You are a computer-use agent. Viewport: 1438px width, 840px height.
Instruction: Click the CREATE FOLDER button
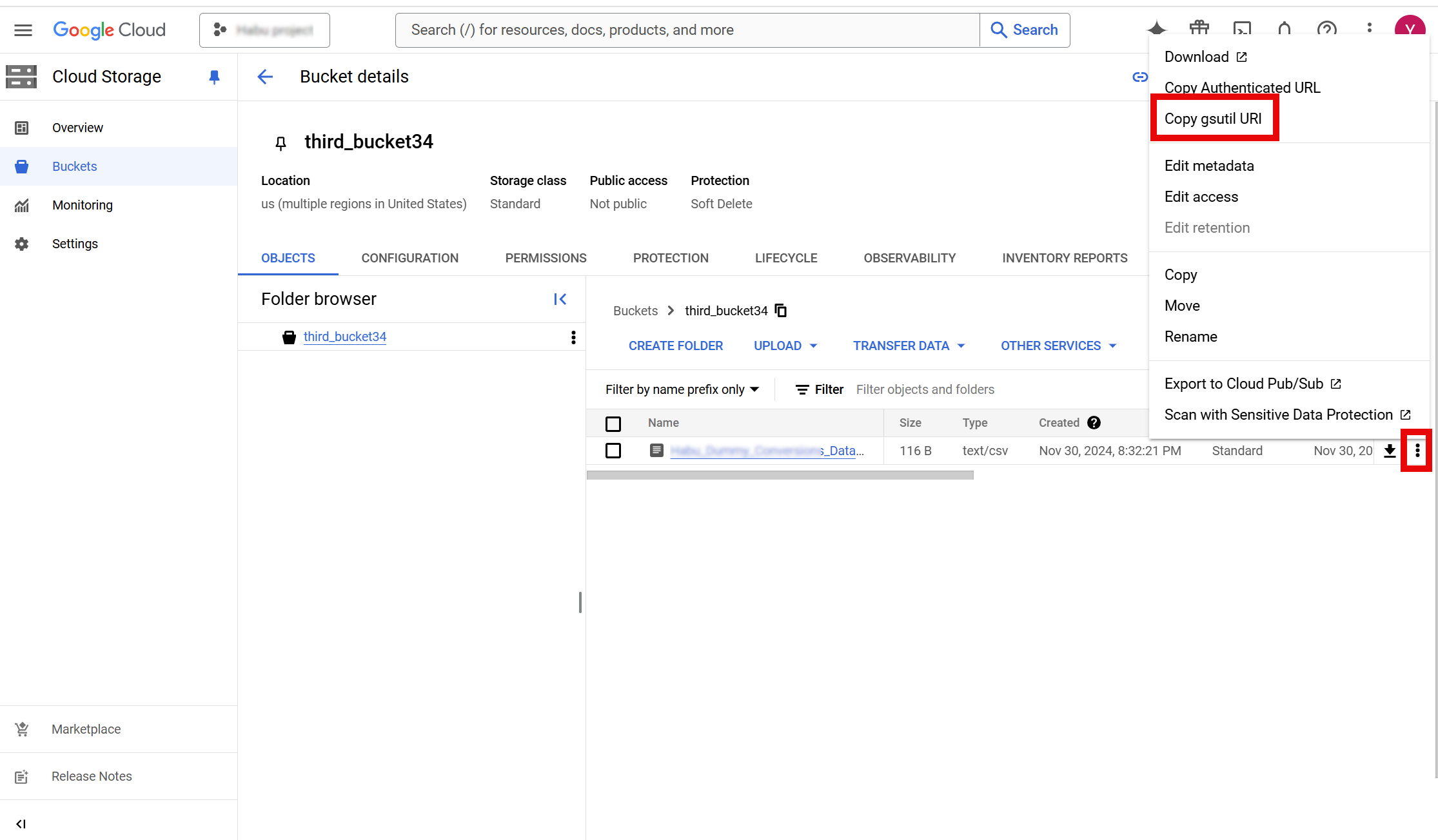[675, 346]
